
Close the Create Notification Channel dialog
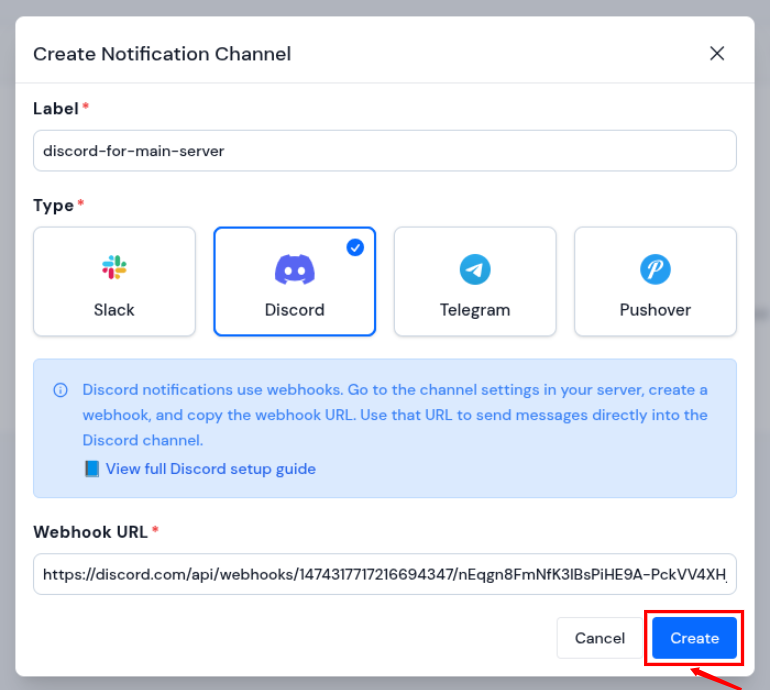pos(717,53)
